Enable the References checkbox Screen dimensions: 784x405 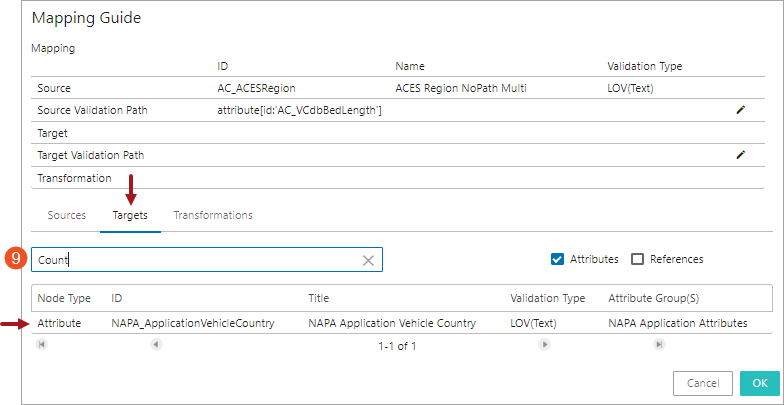(x=638, y=259)
